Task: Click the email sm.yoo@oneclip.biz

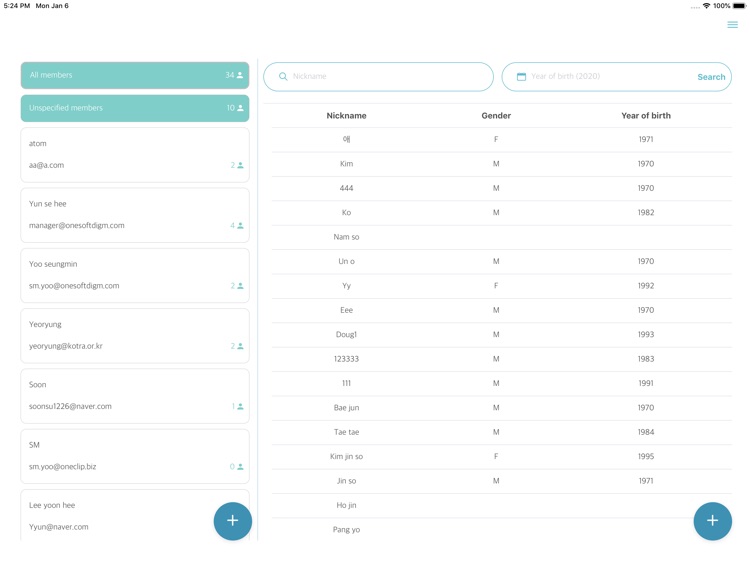Action: 63,467
